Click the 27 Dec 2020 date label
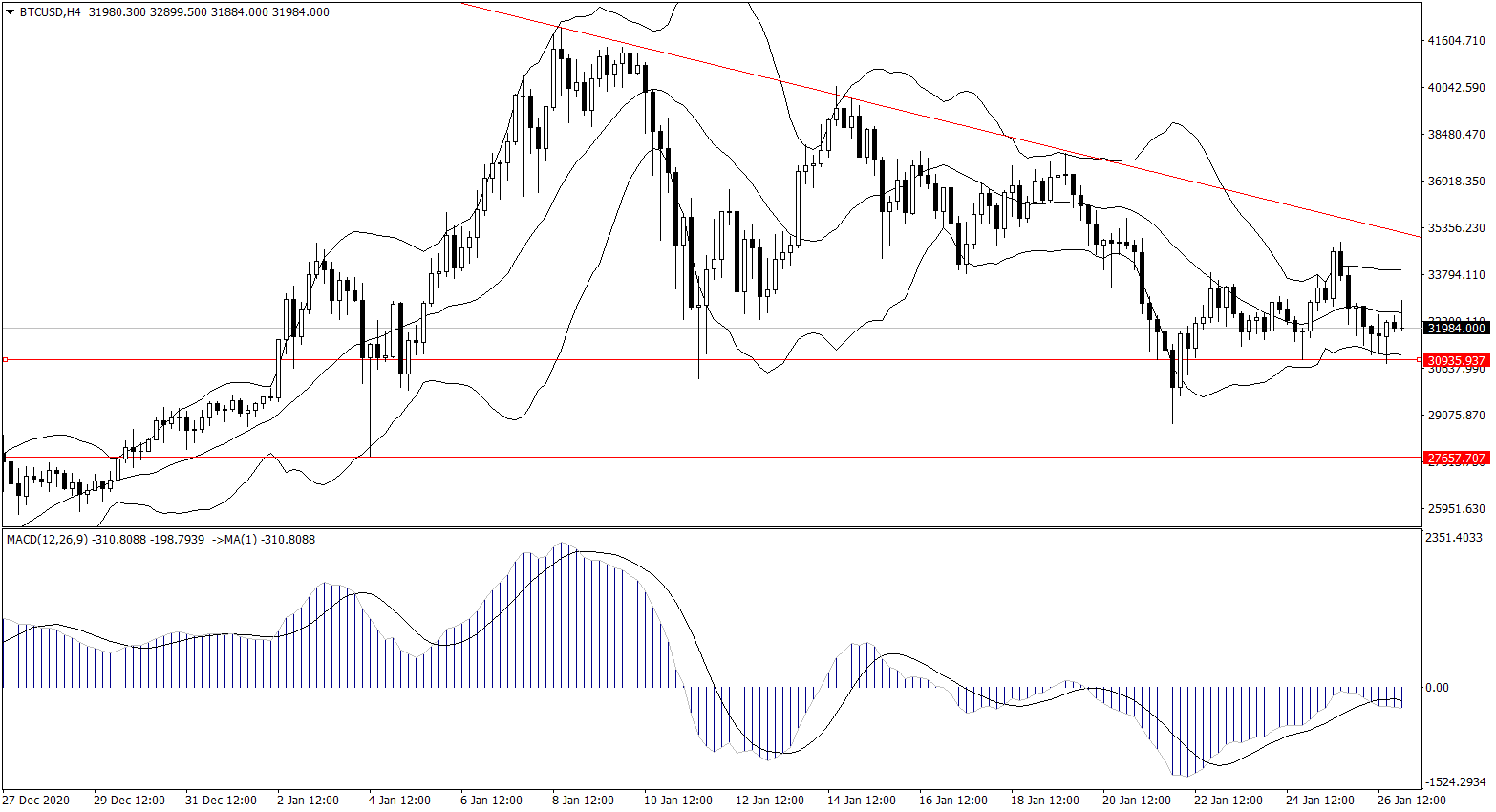This screenshot has width=1496, height=812. click(35, 801)
